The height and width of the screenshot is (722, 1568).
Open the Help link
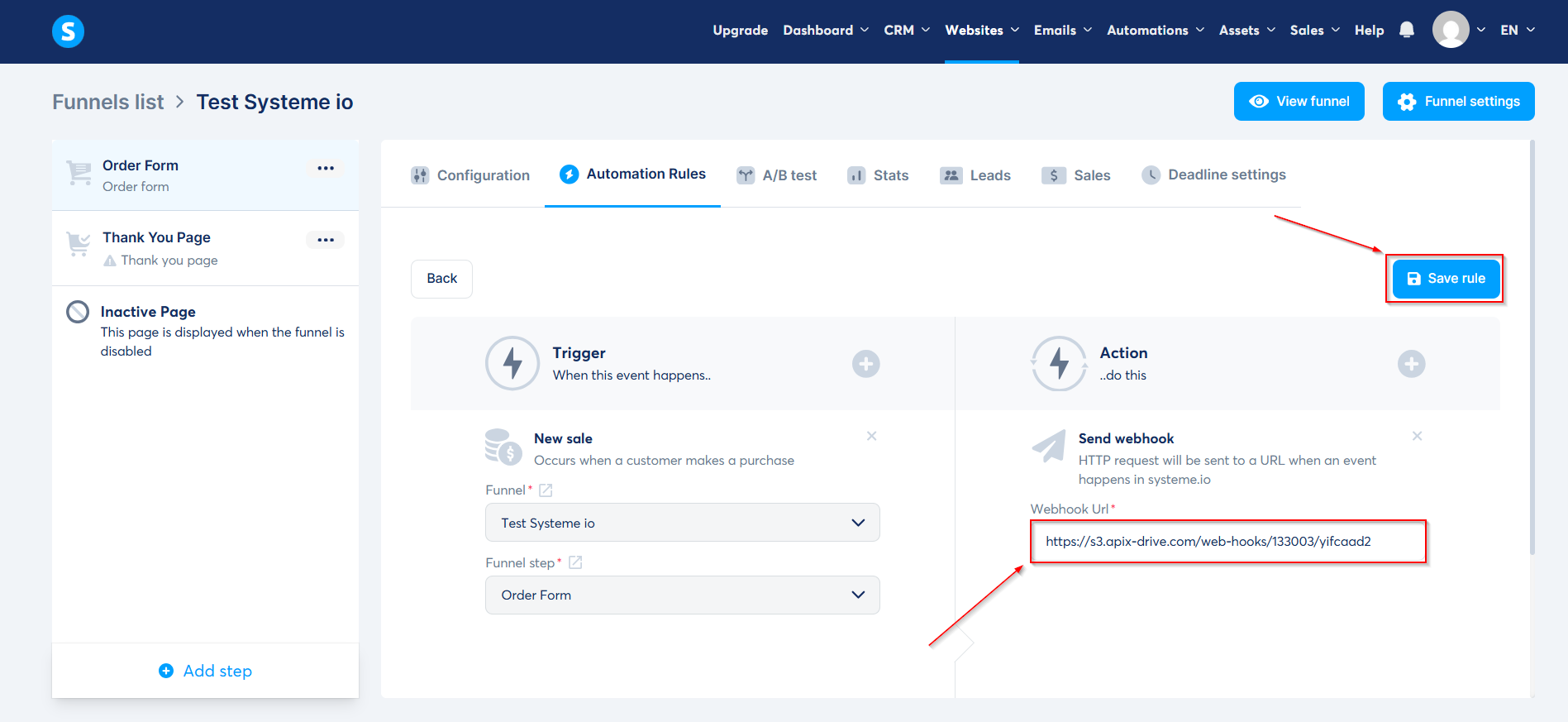1369,31
